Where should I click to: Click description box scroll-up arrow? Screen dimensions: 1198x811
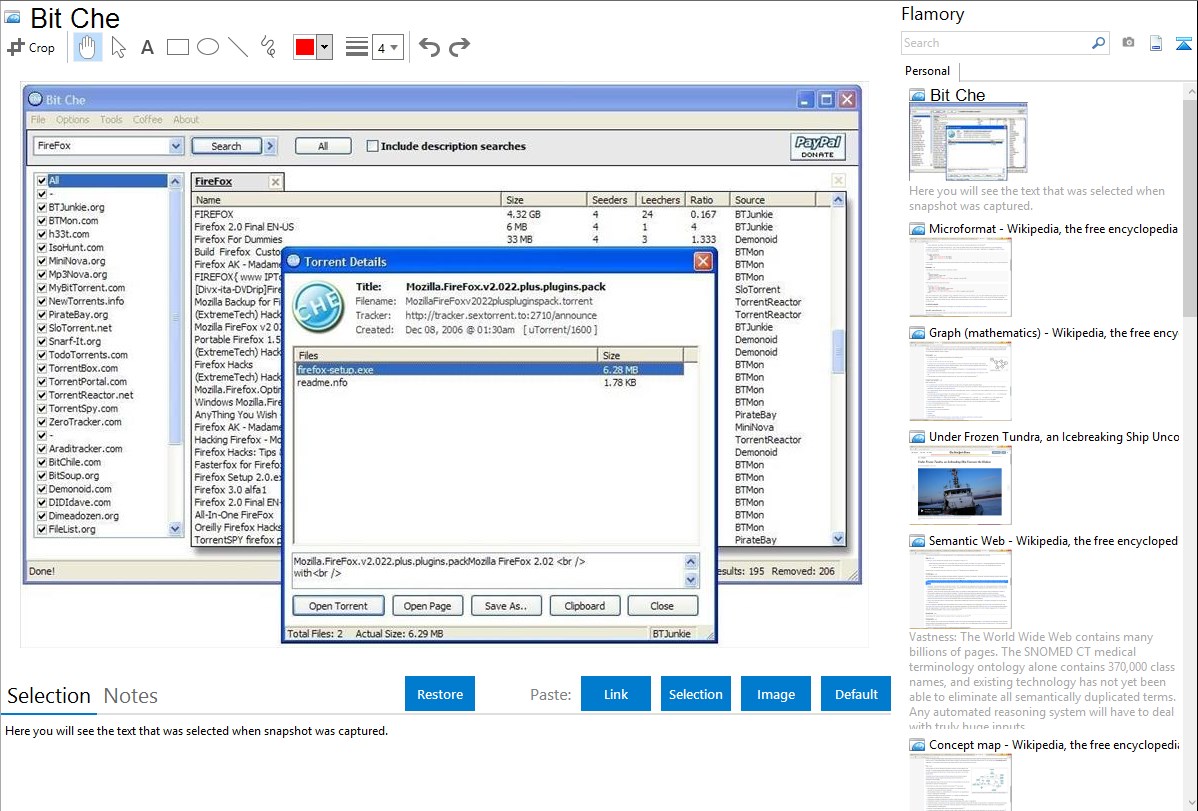coord(691,562)
